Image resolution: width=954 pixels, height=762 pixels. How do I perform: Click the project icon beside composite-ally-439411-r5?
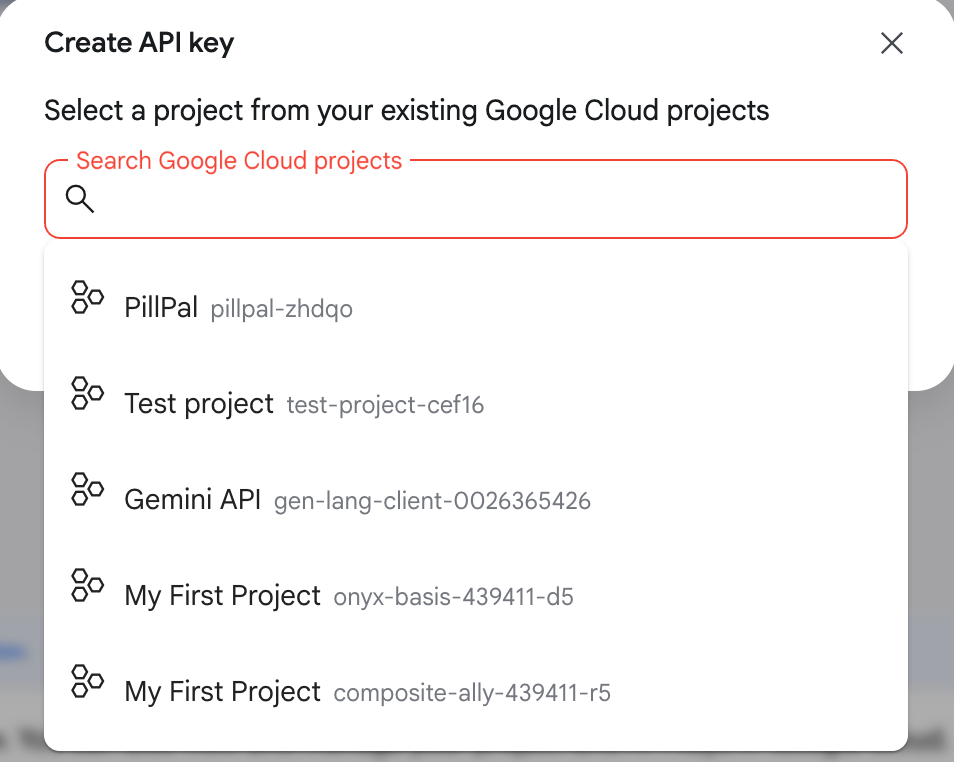pos(87,681)
